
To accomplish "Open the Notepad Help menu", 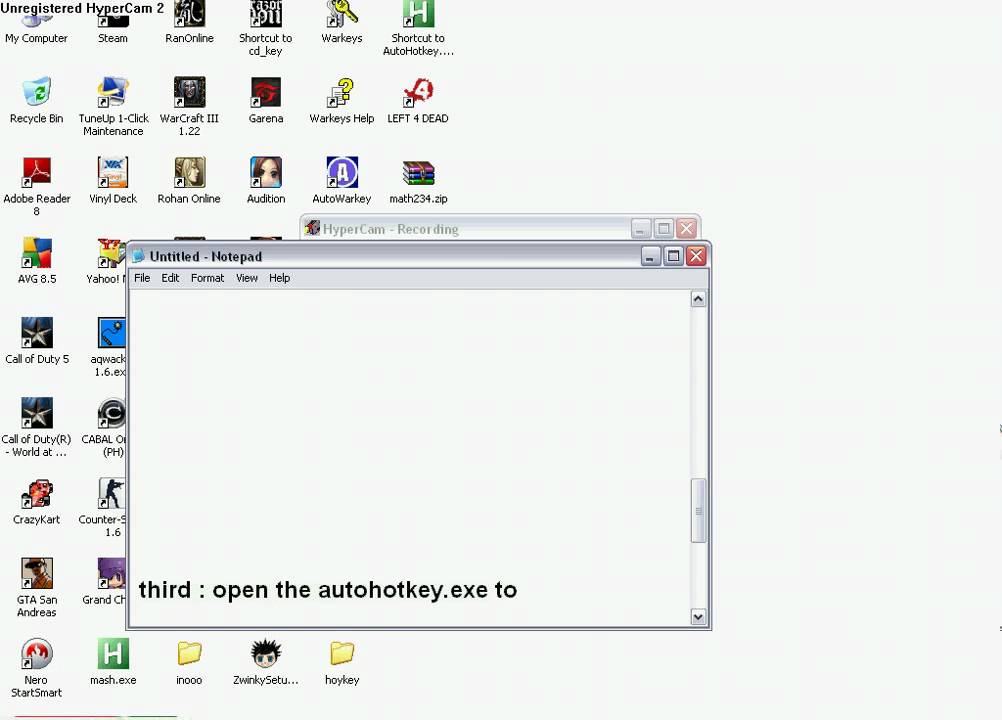I will [x=279, y=278].
